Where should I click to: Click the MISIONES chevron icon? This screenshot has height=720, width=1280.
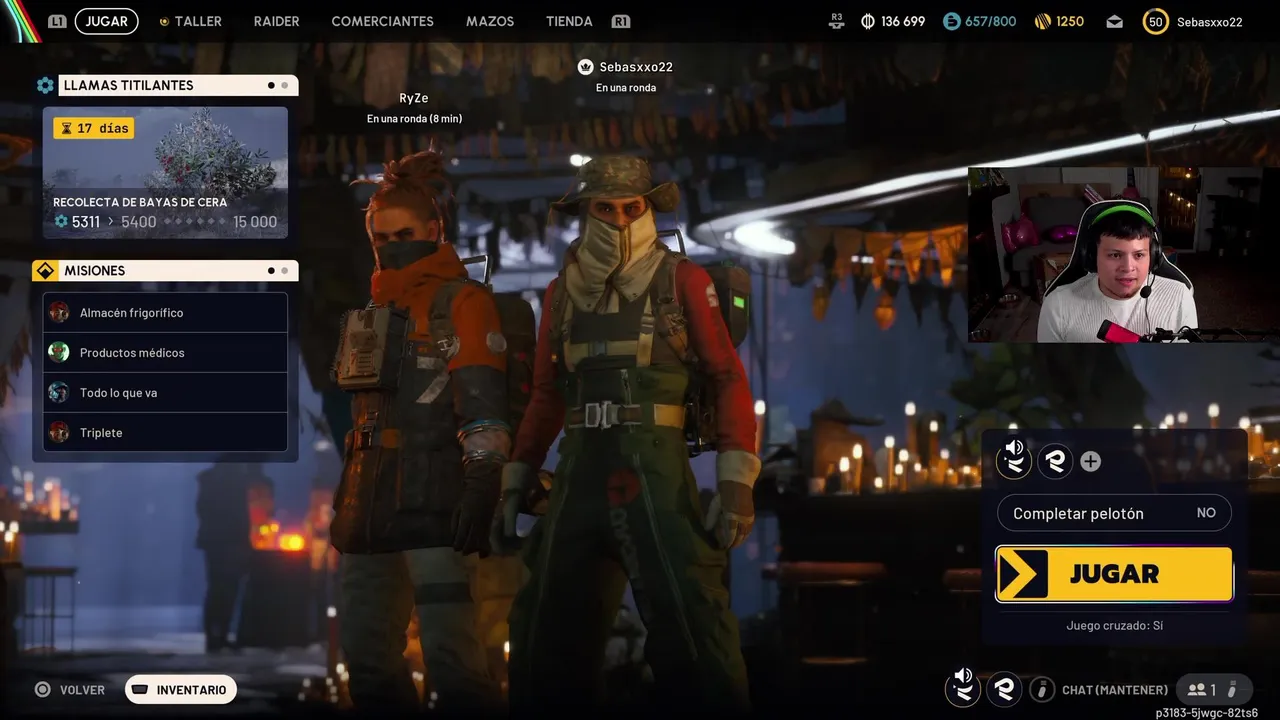coord(45,271)
